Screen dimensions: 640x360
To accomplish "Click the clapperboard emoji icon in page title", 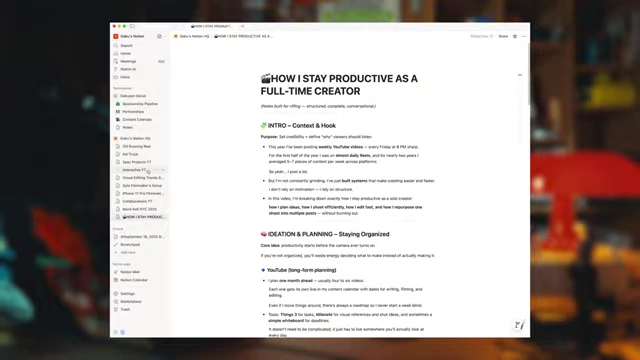I will tap(266, 78).
